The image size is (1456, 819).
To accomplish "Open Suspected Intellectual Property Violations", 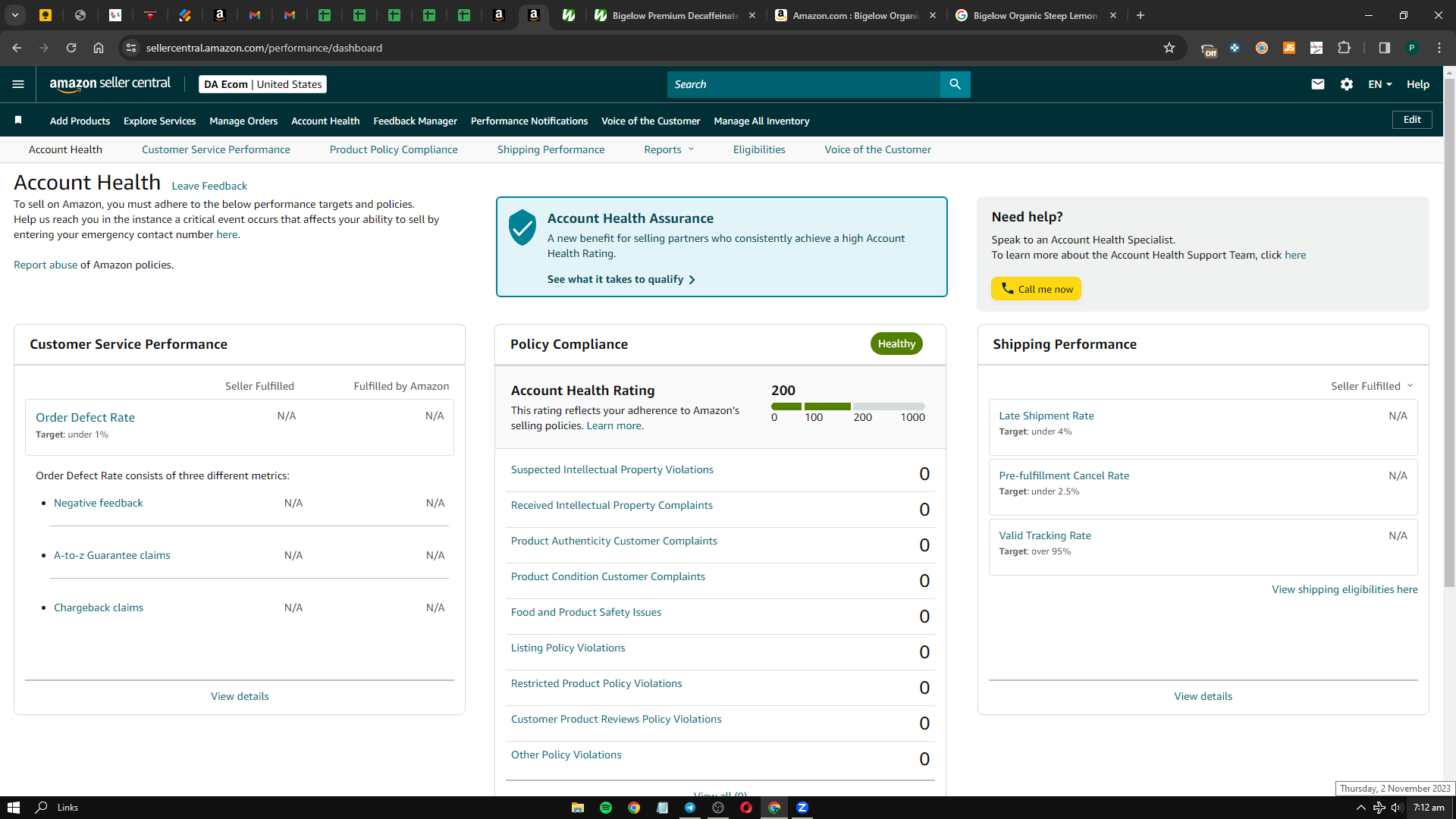I will (x=612, y=469).
